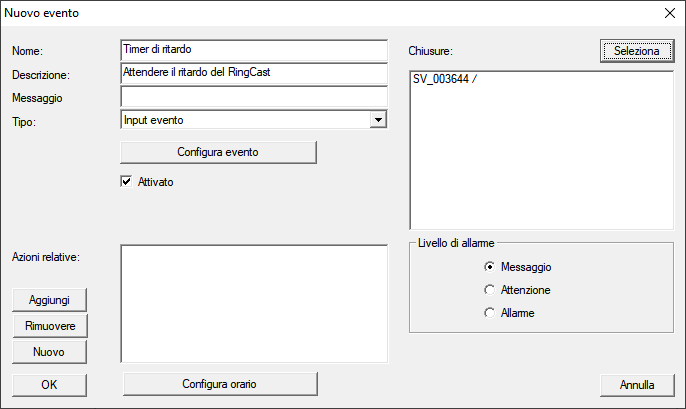Select the Messaggio alarm level

(x=489, y=267)
